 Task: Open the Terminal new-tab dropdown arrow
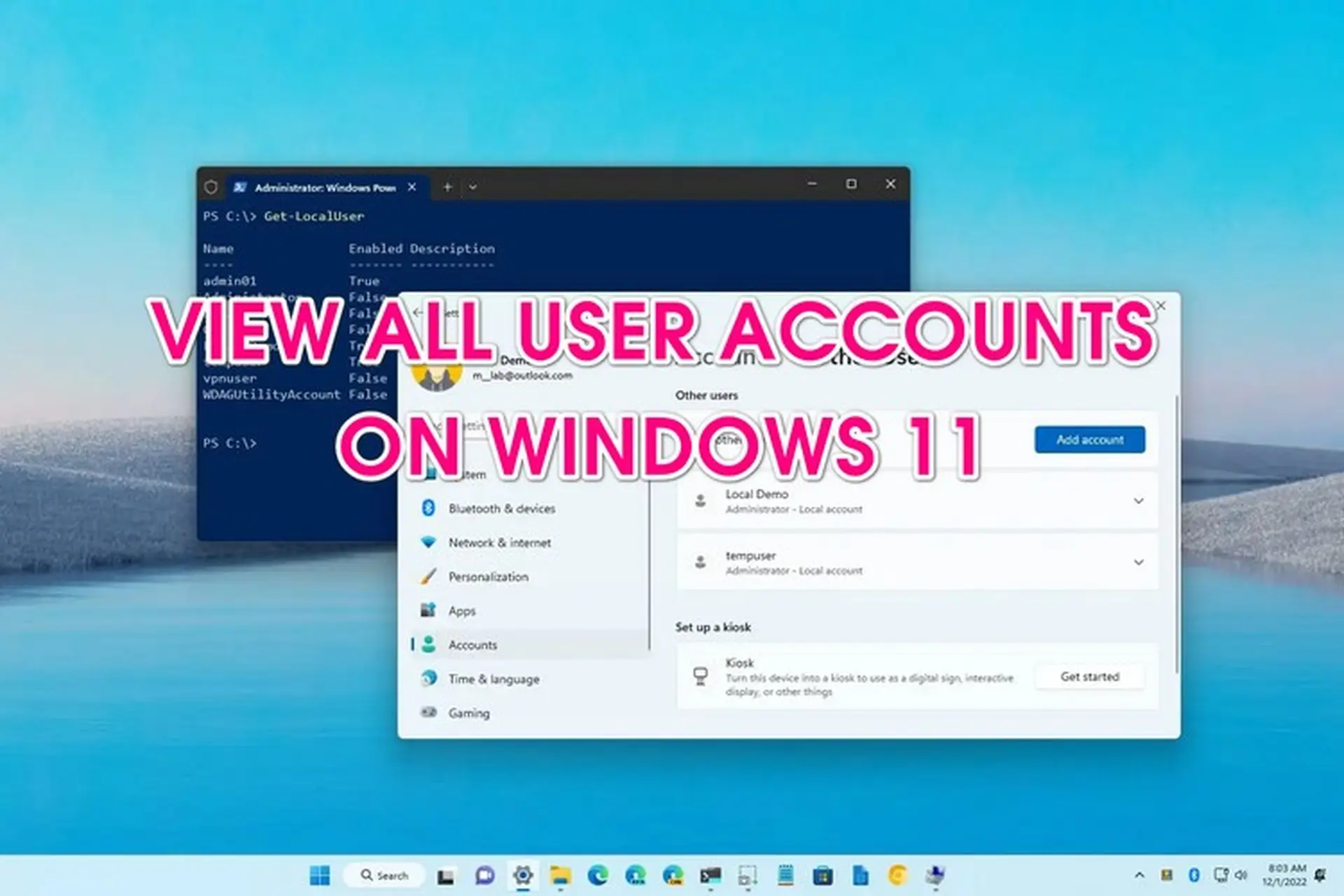pos(472,187)
